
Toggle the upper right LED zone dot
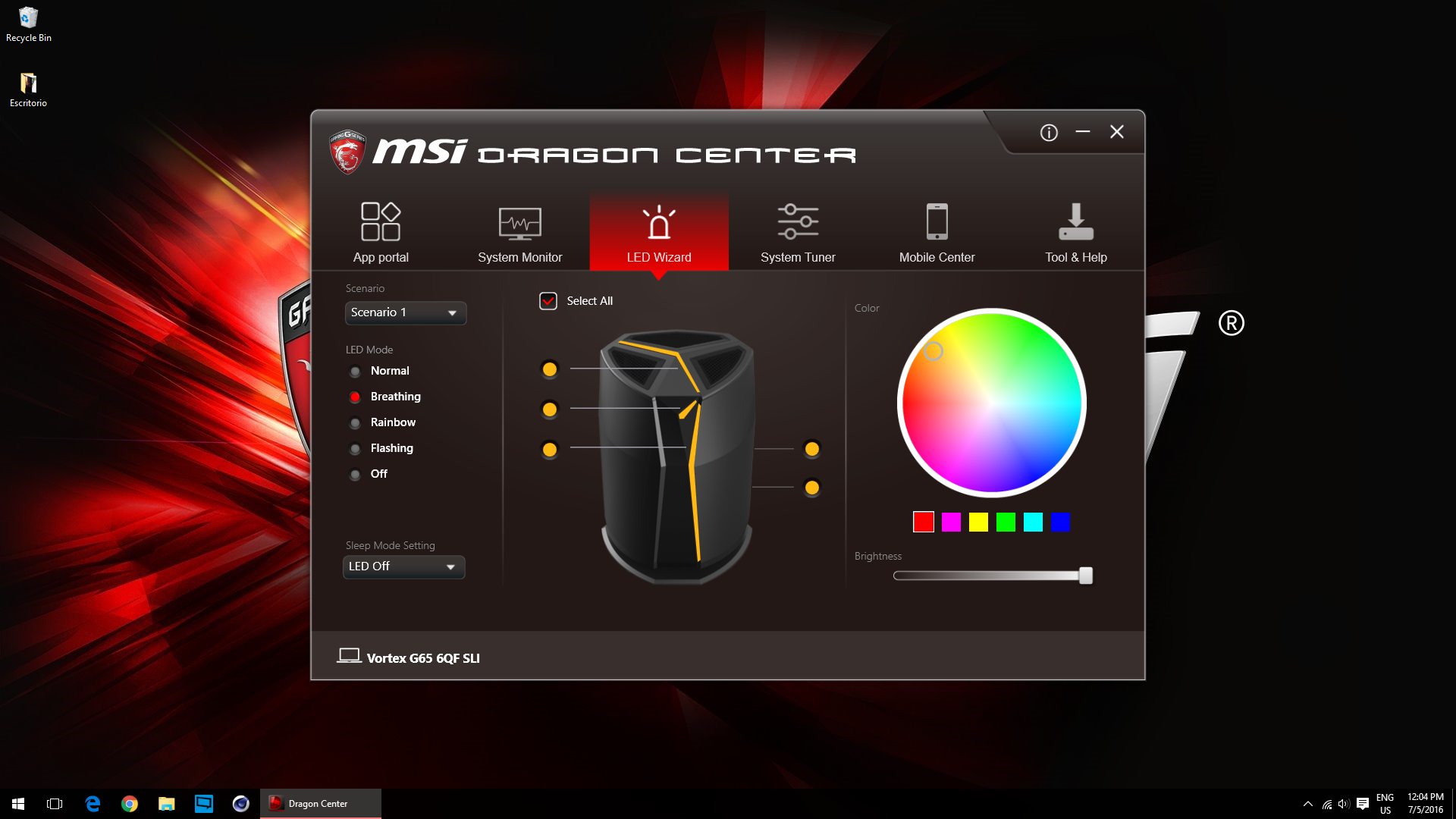tap(812, 449)
